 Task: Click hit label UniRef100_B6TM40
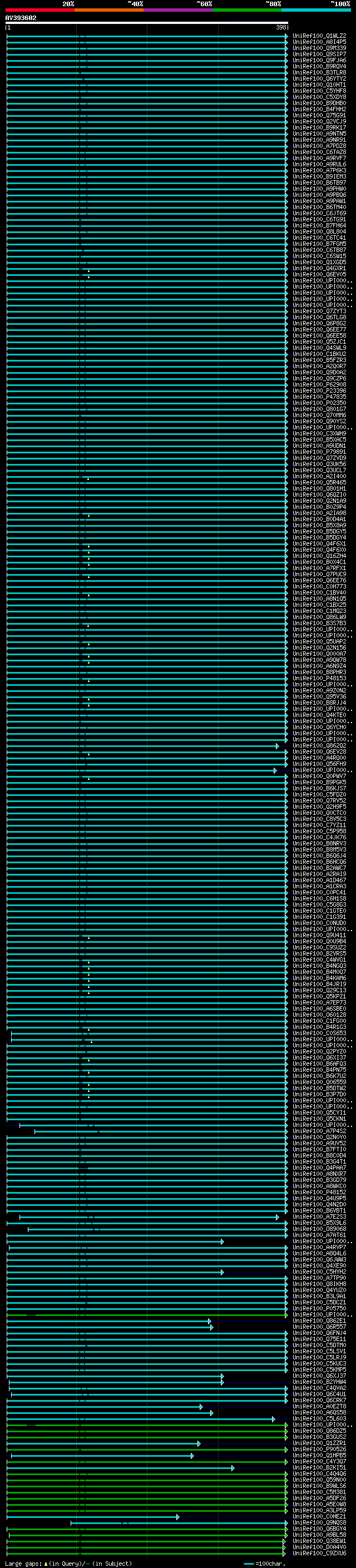pyautogui.click(x=319, y=207)
